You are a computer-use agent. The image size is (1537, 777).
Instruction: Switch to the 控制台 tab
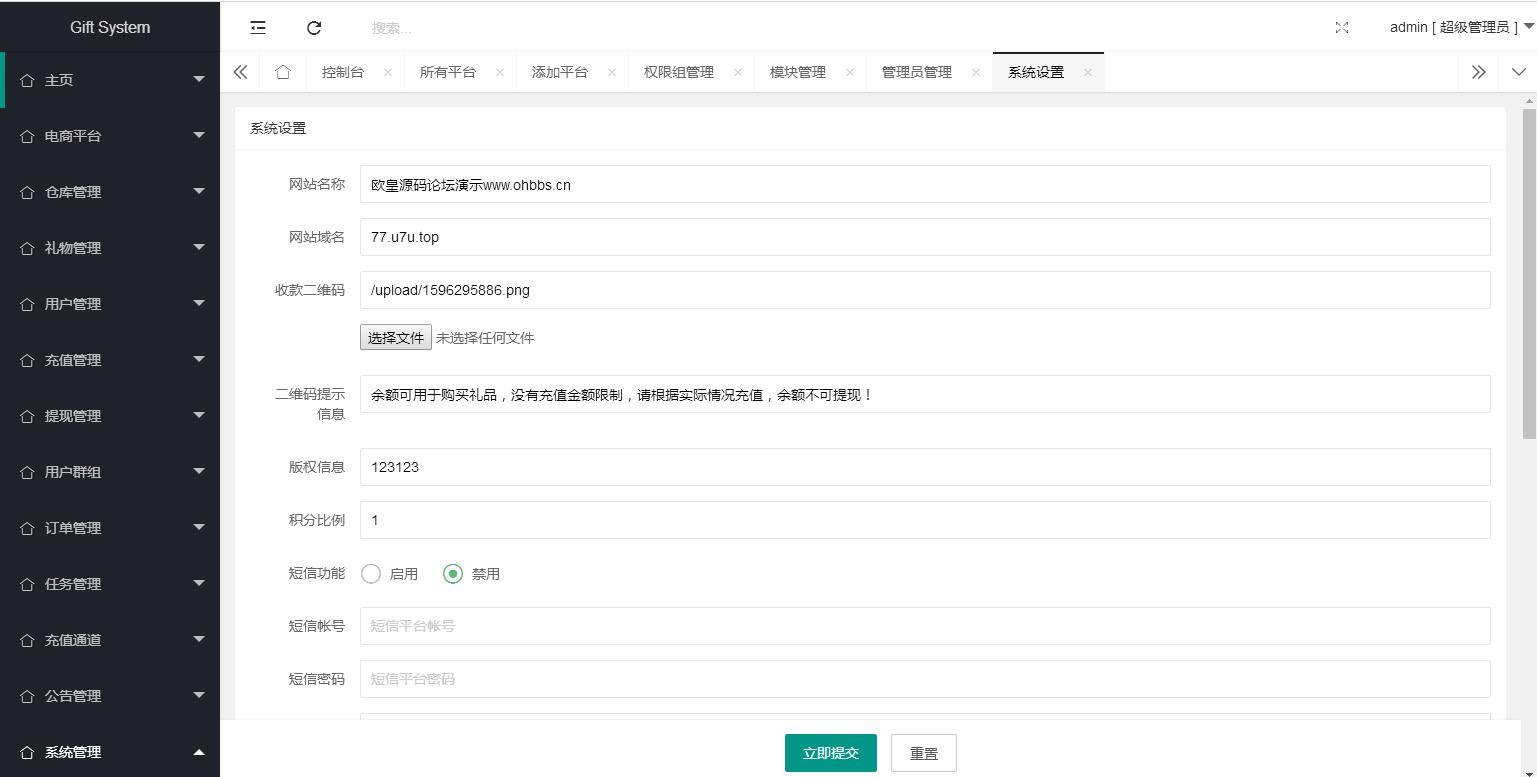coord(344,71)
